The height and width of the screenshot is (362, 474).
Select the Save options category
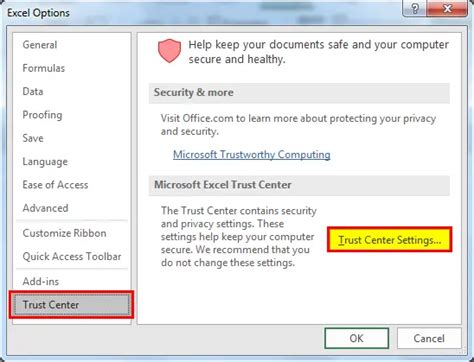tap(71, 138)
